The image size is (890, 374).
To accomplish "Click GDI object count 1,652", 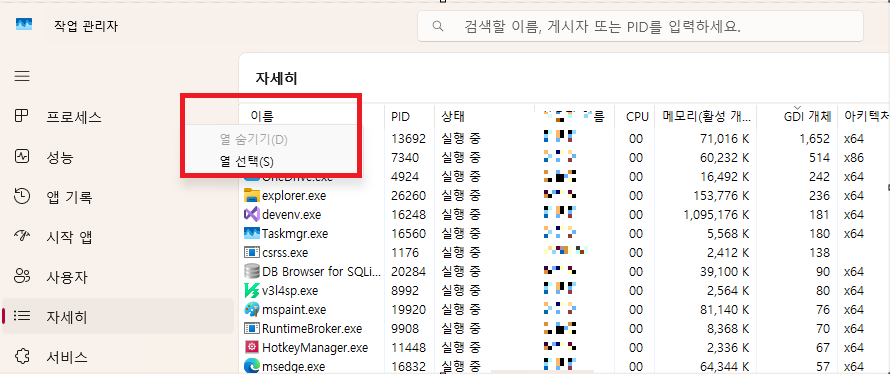I will tap(815, 138).
